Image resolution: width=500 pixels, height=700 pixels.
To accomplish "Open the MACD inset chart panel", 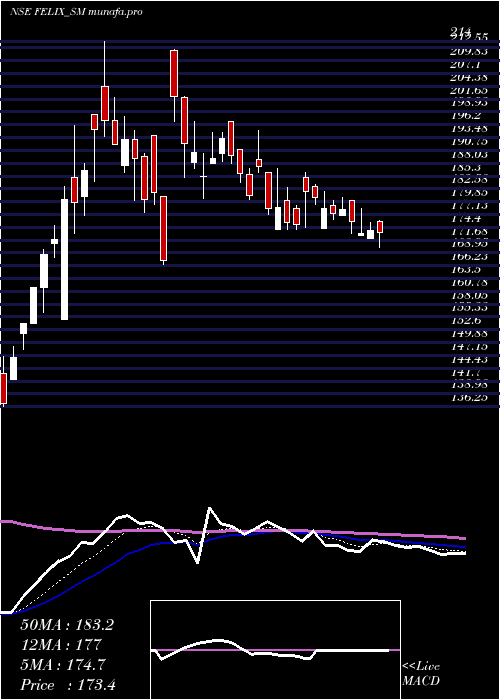I will pos(275,650).
